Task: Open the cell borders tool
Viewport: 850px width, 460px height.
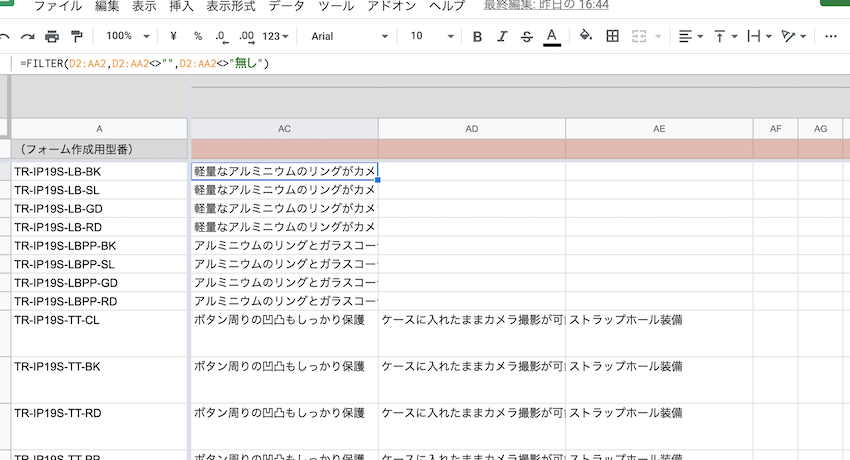Action: (612, 36)
